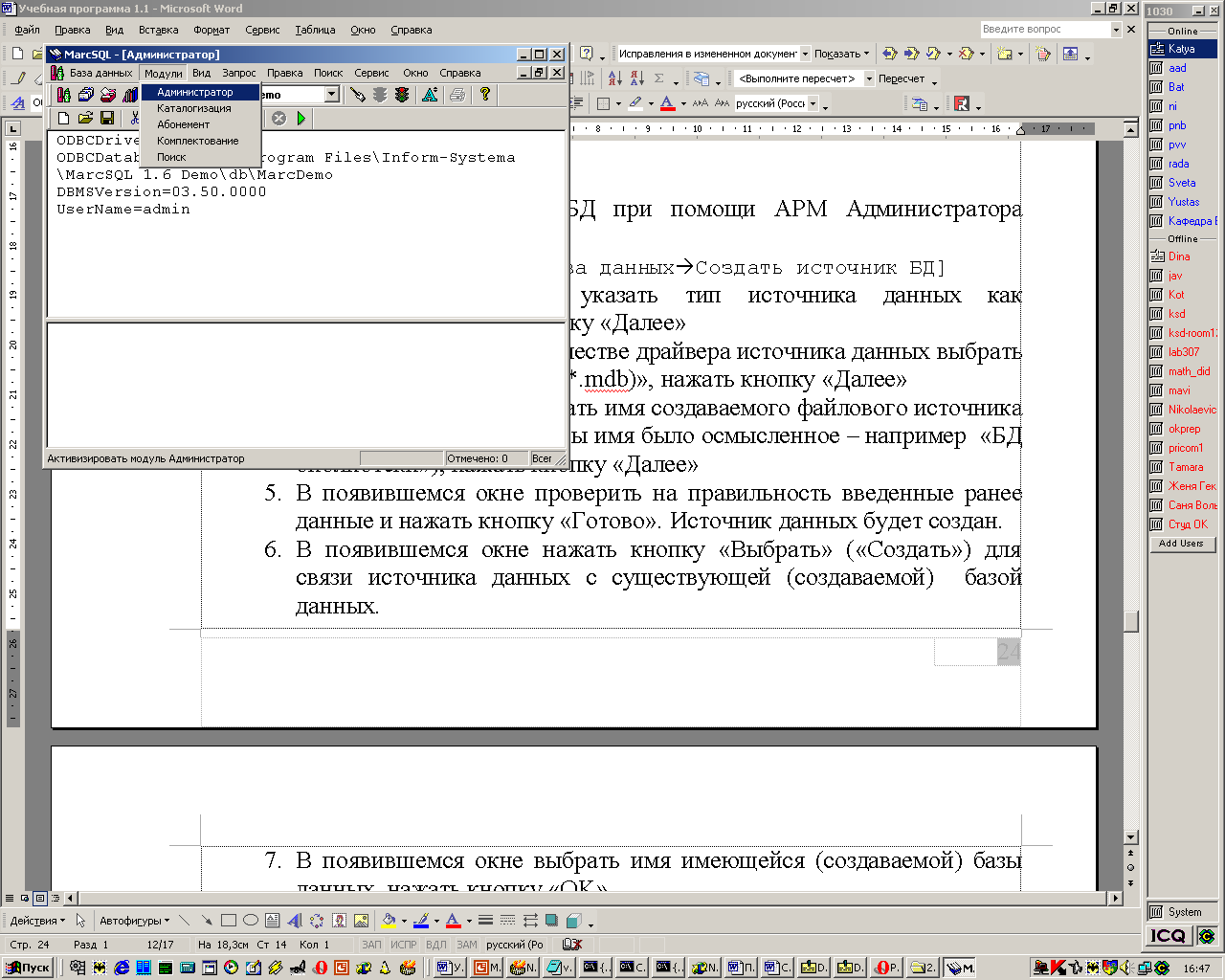Click the System button in ICQ
Image resolution: width=1225 pixels, height=980 pixels.
click(x=1184, y=912)
